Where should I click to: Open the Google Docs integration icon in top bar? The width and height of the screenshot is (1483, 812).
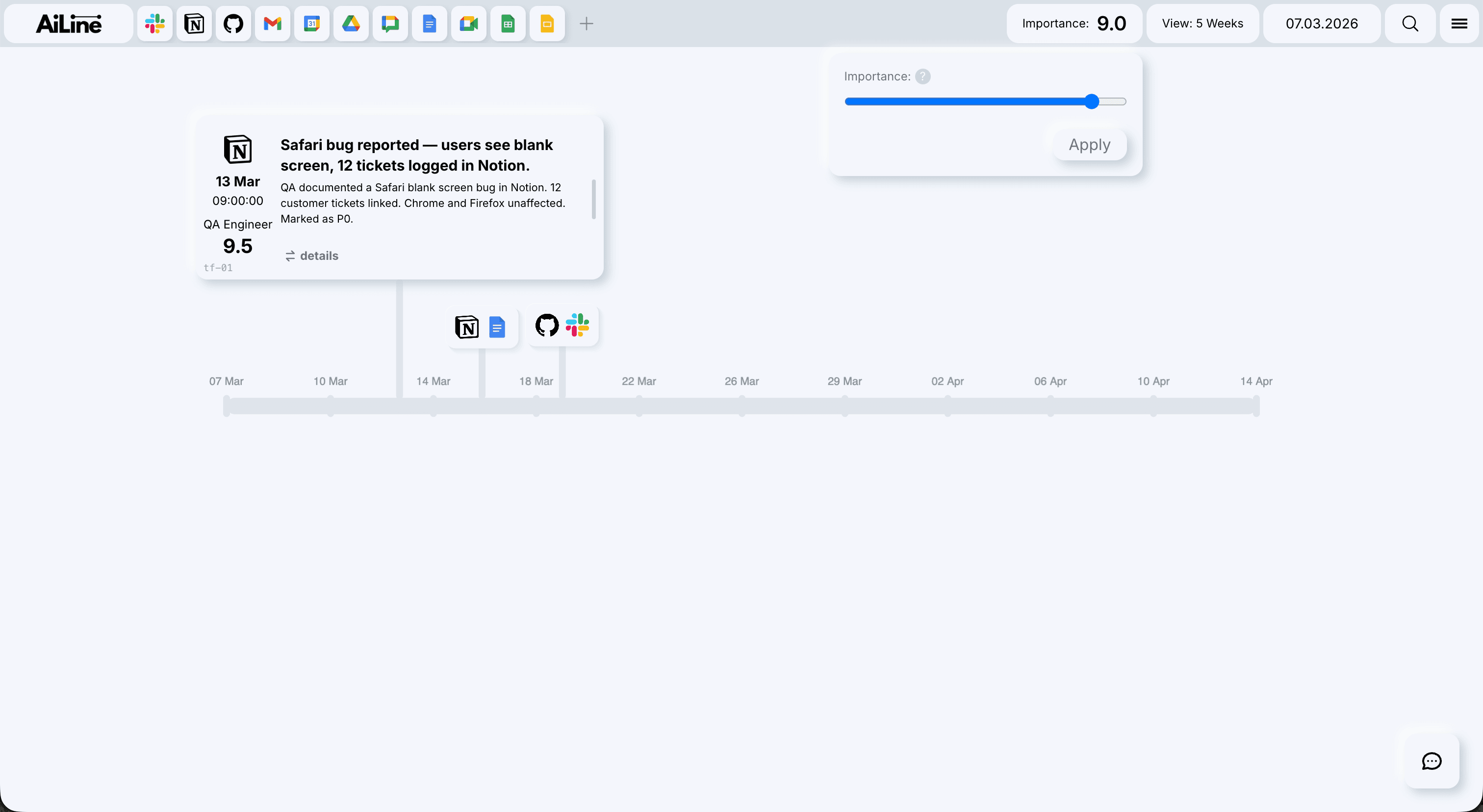coord(430,24)
